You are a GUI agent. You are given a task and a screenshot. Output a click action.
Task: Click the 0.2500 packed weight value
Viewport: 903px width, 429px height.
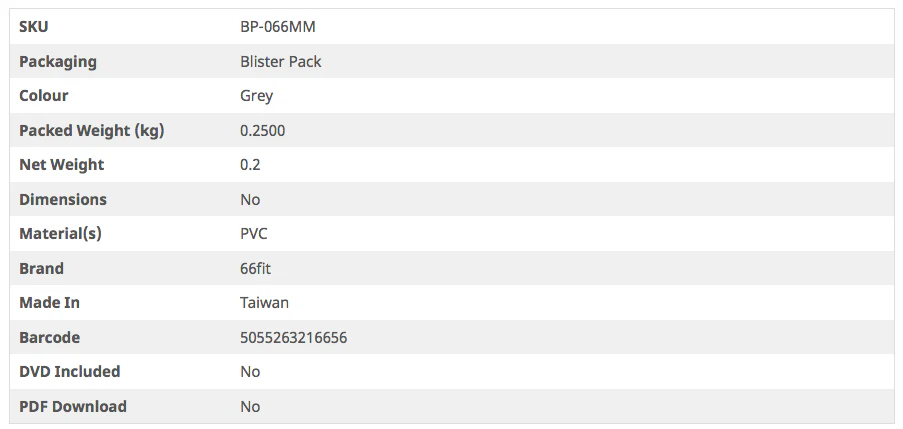click(x=263, y=130)
